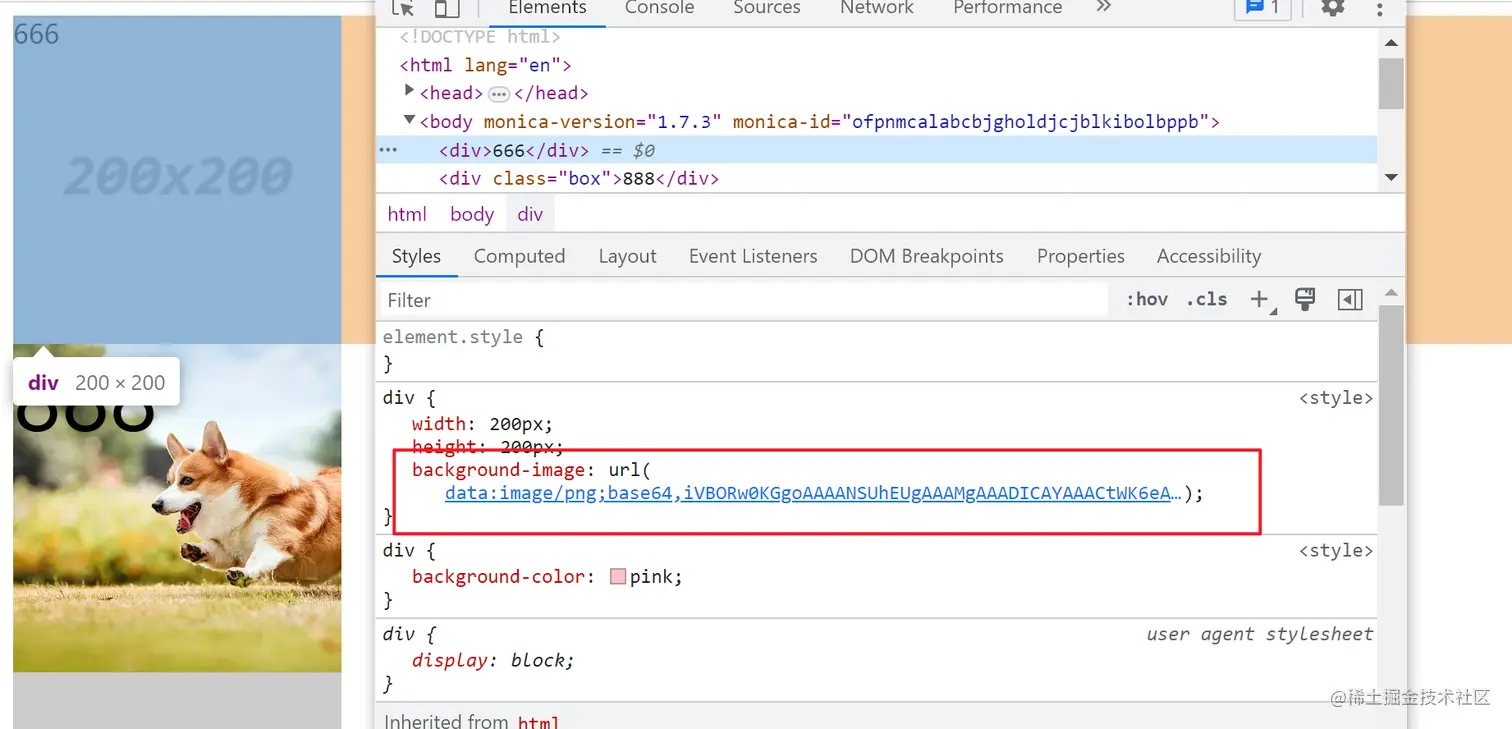The height and width of the screenshot is (729, 1512).
Task: Click the running corgi background image
Action: [x=177, y=508]
